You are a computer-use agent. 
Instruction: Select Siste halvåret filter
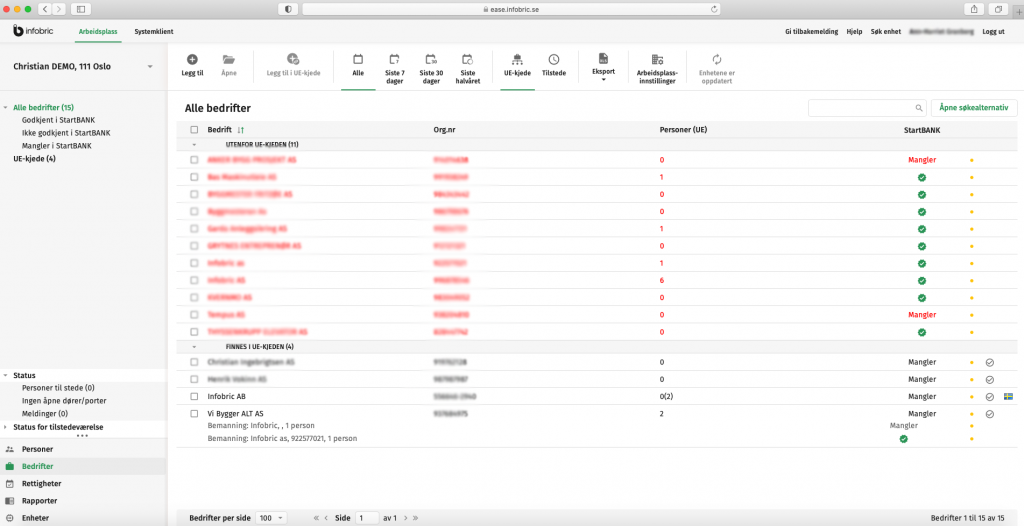(467, 59)
